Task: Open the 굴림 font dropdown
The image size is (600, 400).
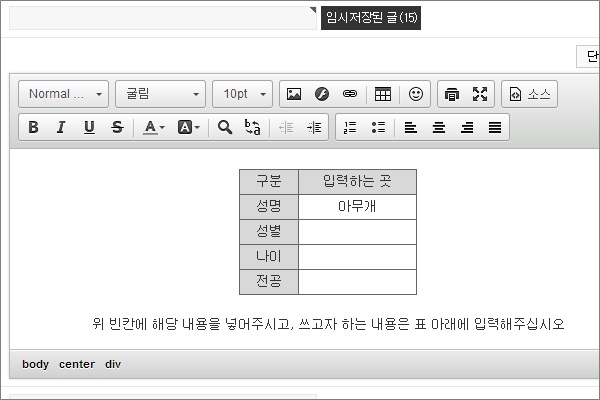Action: [x=160, y=94]
